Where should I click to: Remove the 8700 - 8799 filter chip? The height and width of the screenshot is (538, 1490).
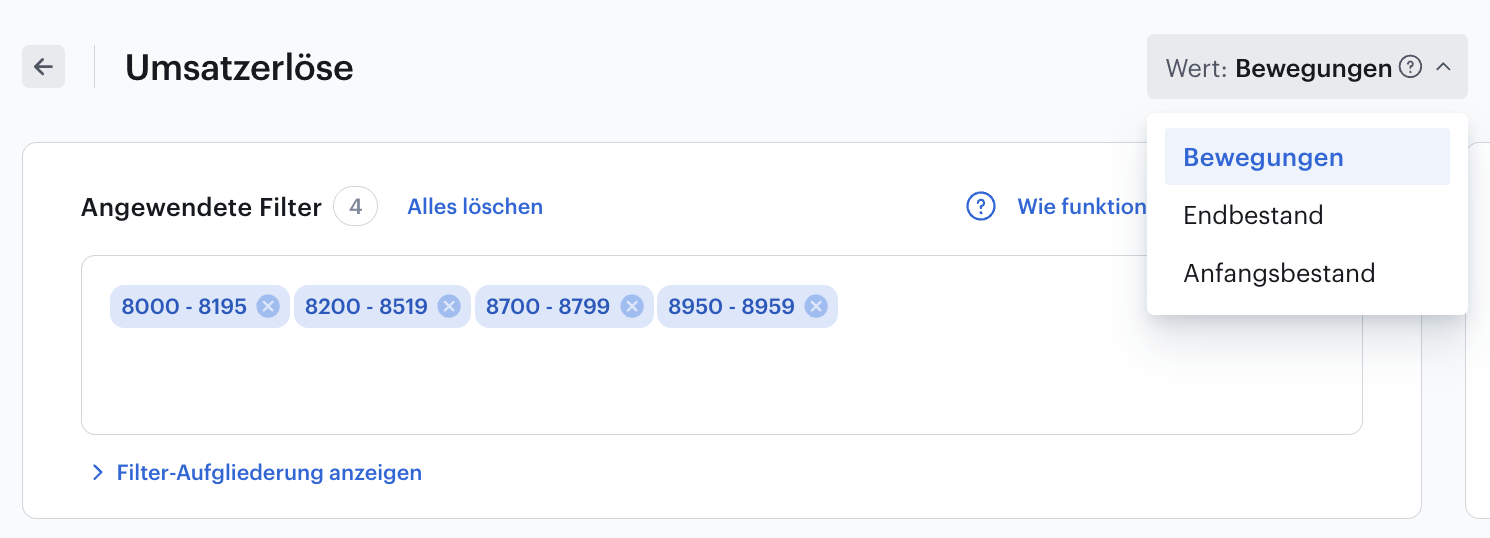pos(631,306)
